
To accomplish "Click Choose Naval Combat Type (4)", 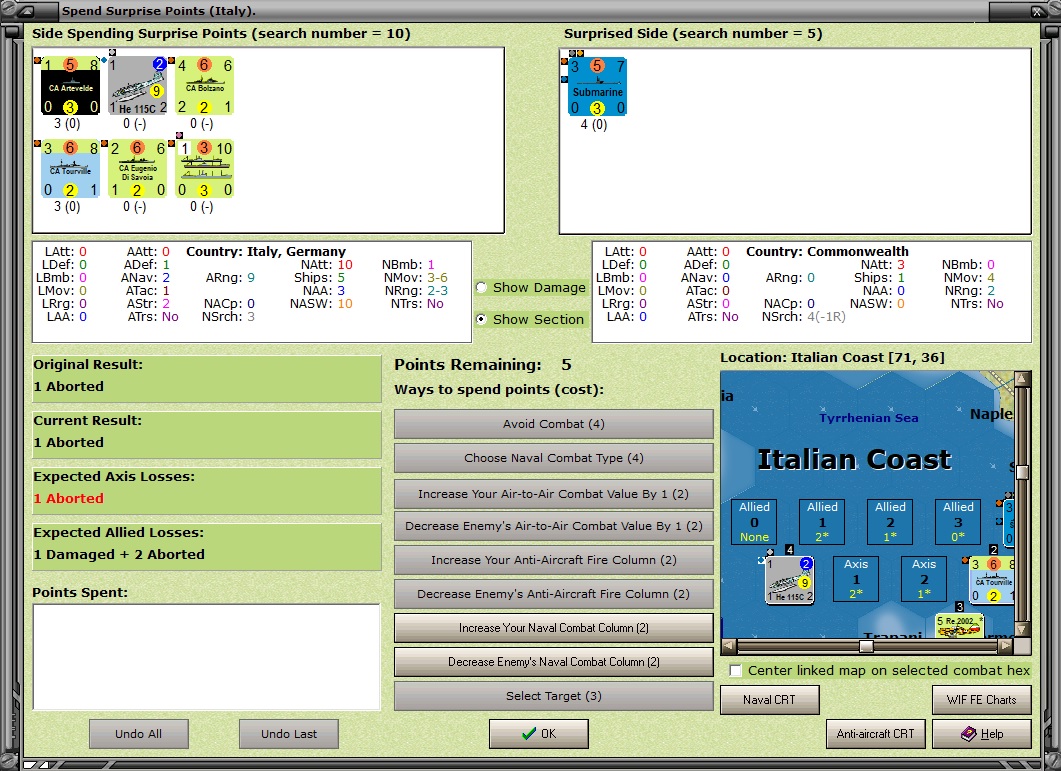I will [x=554, y=458].
